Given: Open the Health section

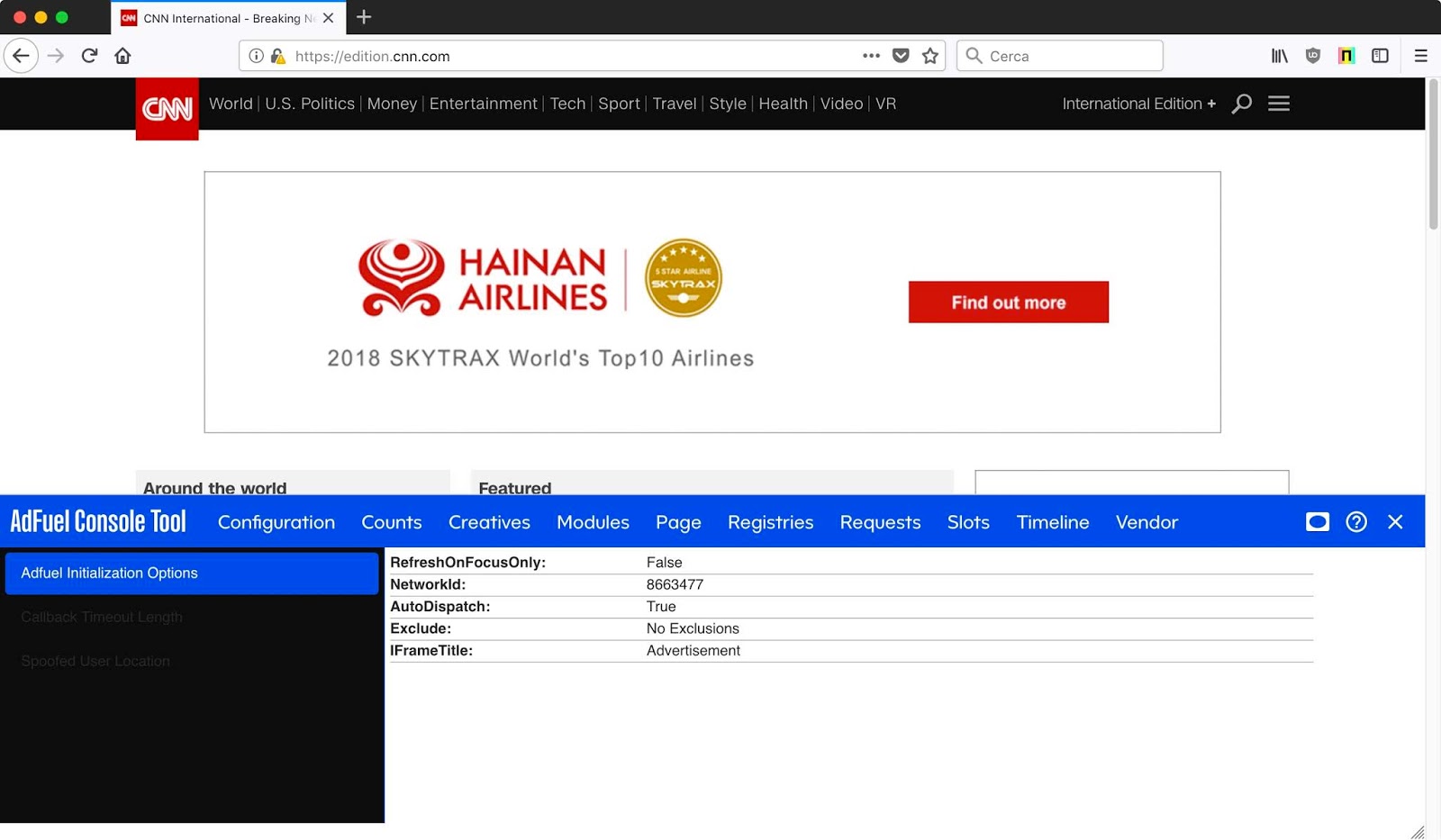Looking at the screenshot, I should [x=783, y=104].
